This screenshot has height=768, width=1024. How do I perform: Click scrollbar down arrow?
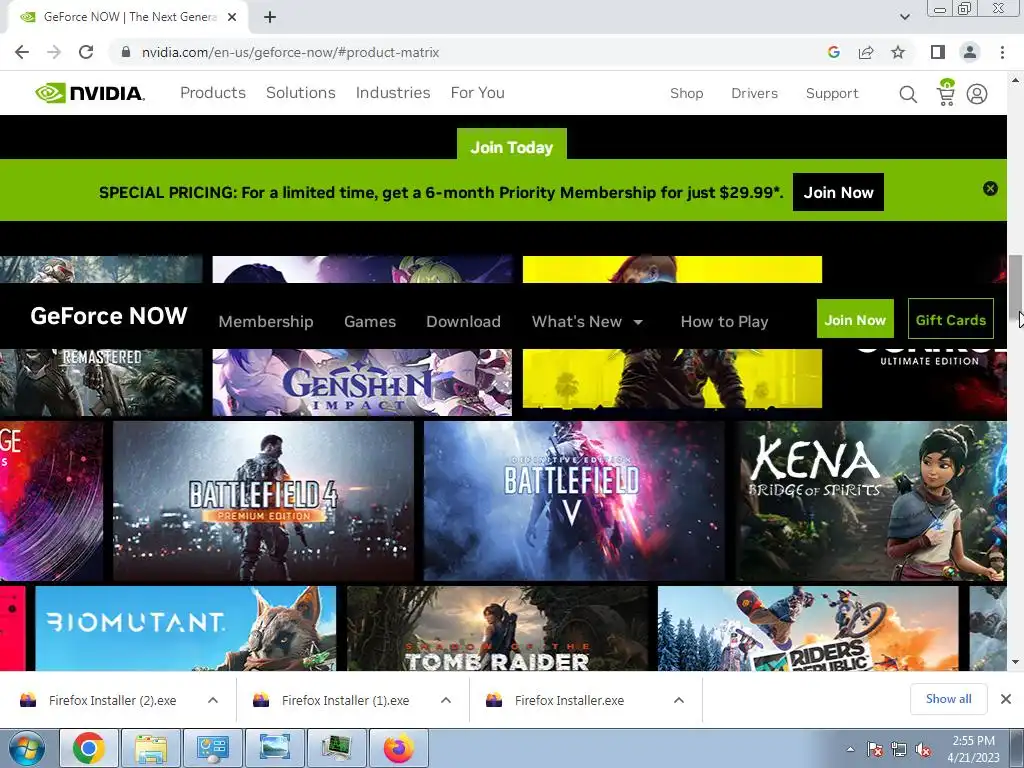[1015, 662]
